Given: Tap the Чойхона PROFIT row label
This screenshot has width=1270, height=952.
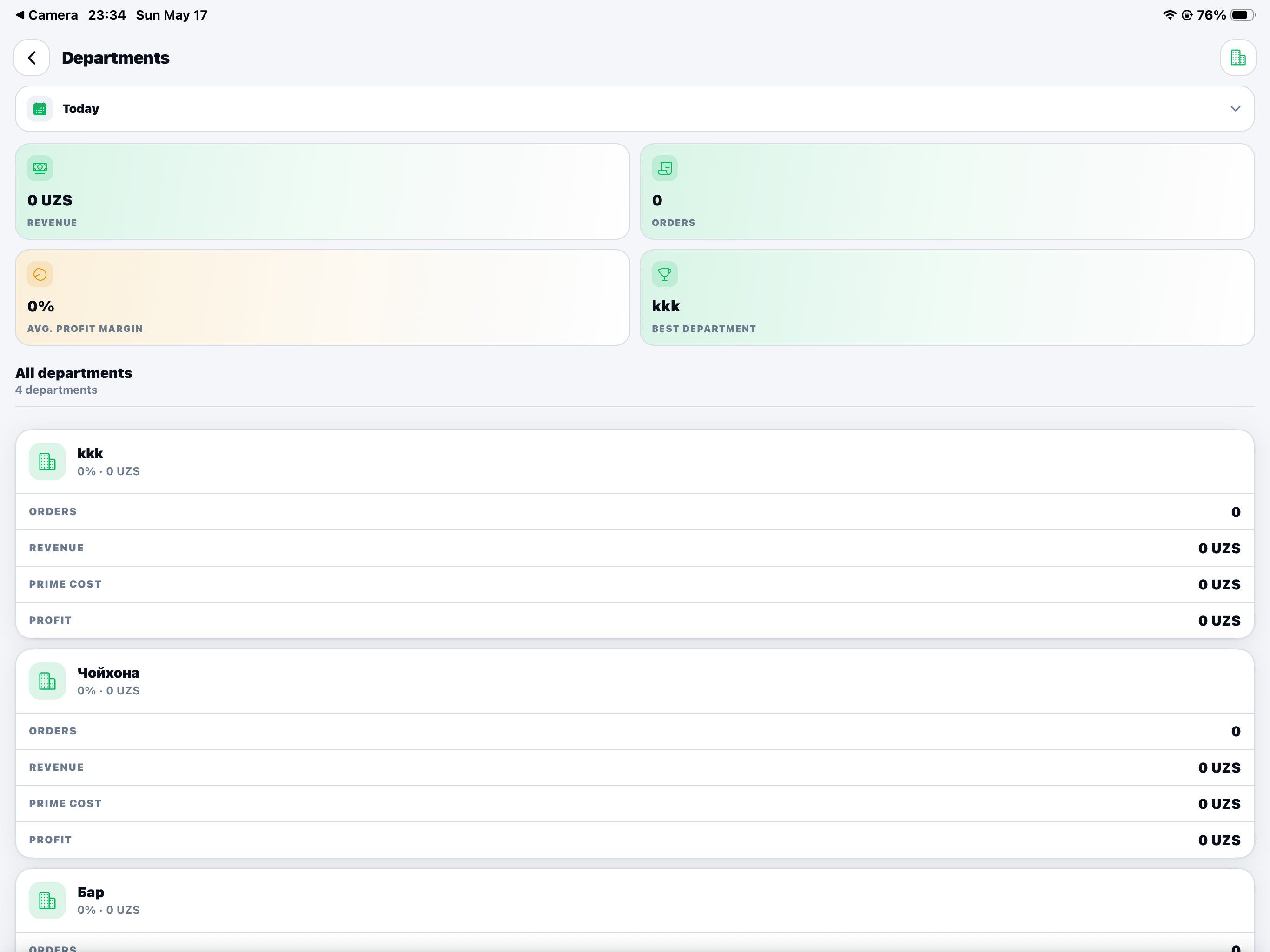Looking at the screenshot, I should 51,840.
